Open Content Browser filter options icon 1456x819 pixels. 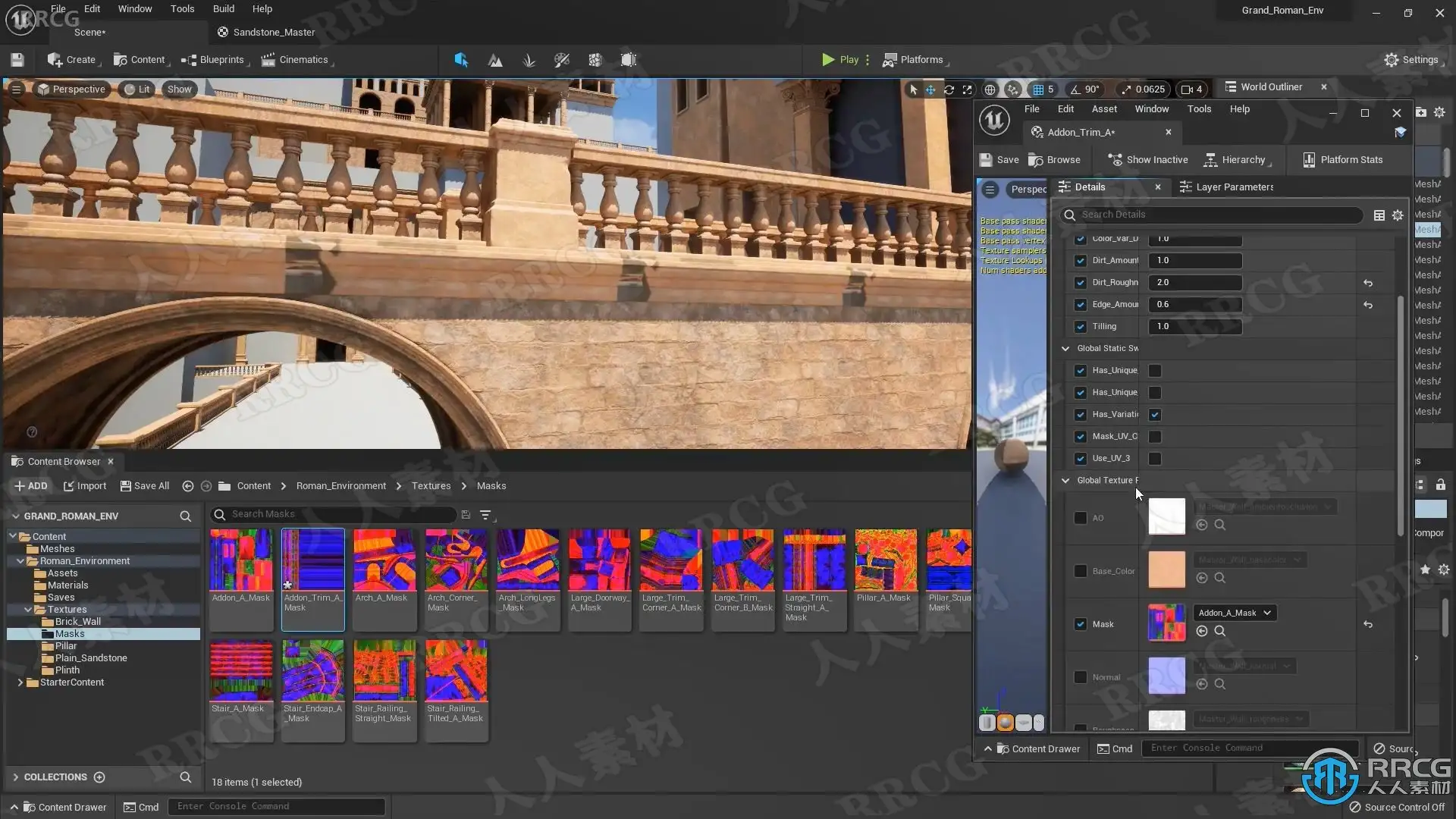pos(485,515)
